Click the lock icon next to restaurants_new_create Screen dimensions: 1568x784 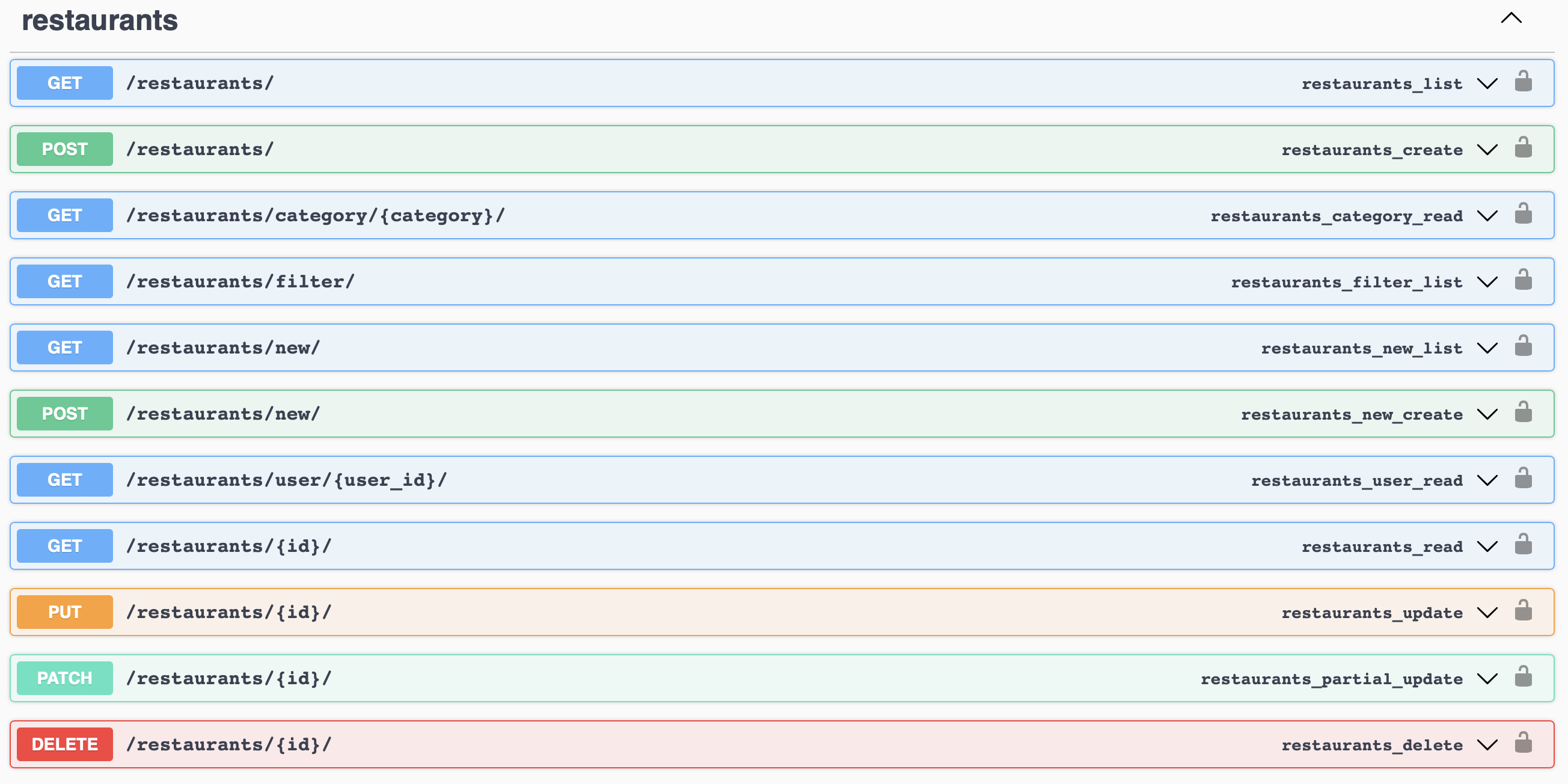(x=1523, y=412)
